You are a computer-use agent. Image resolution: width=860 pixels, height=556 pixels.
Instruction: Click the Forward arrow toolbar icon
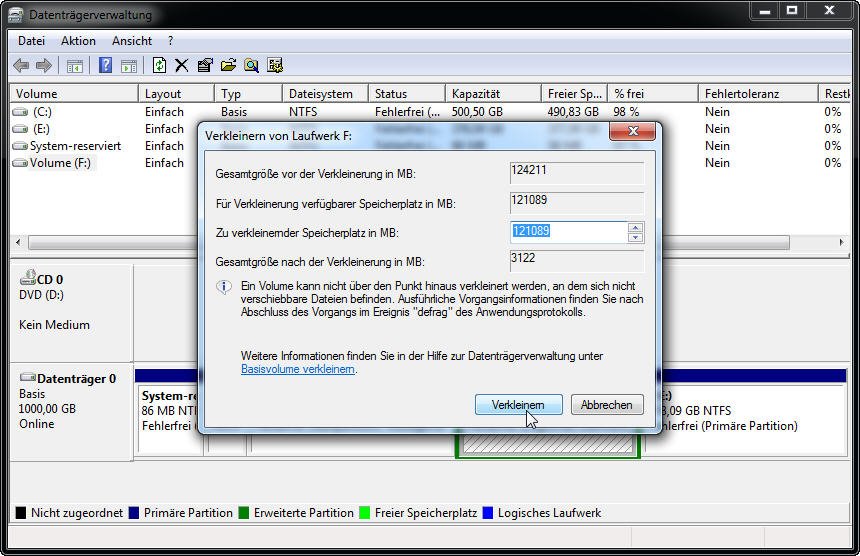(x=43, y=66)
